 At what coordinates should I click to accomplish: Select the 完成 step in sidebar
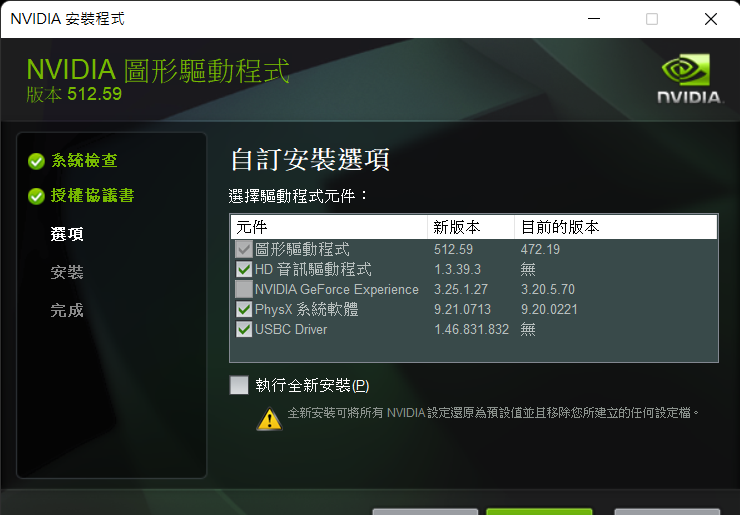[x=67, y=310]
